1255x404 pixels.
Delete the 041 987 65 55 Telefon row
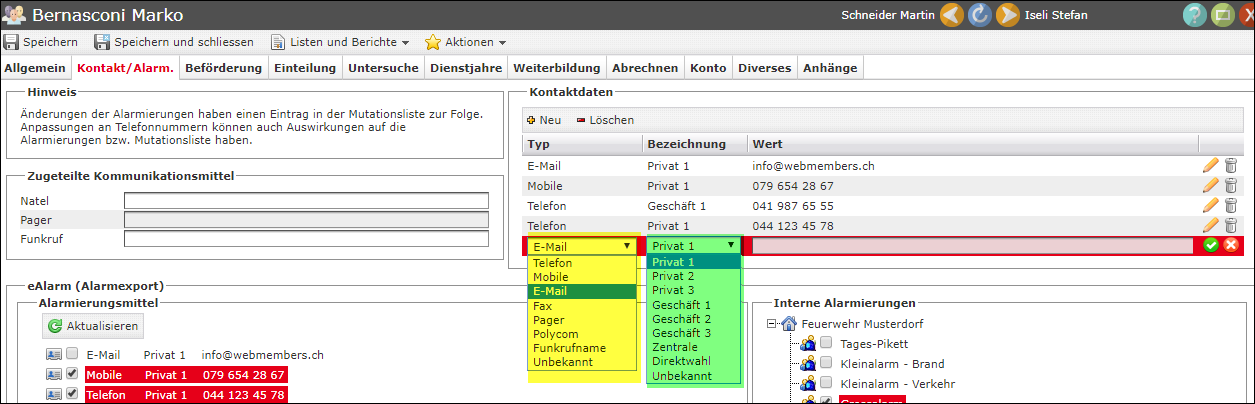1231,206
